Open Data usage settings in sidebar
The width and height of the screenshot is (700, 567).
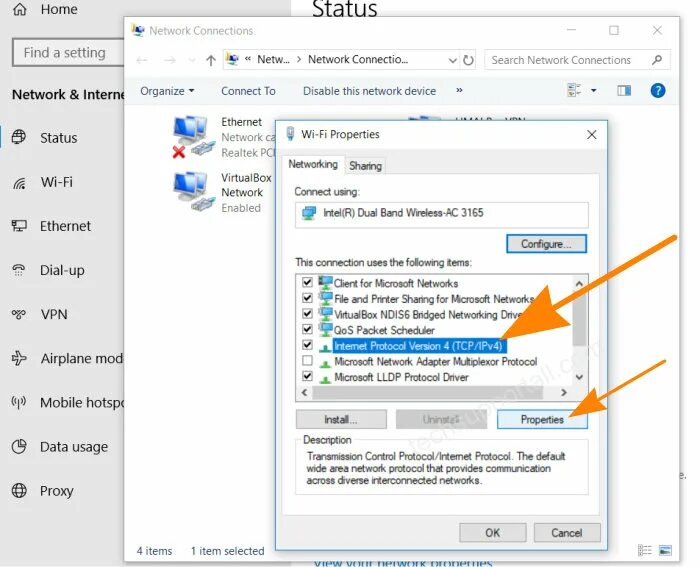[60, 446]
